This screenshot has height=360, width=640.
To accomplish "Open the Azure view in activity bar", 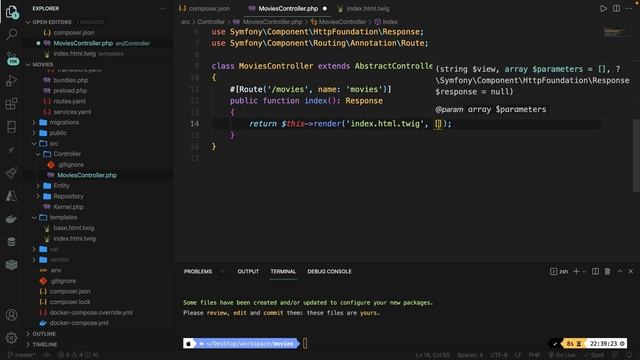I will [11, 196].
